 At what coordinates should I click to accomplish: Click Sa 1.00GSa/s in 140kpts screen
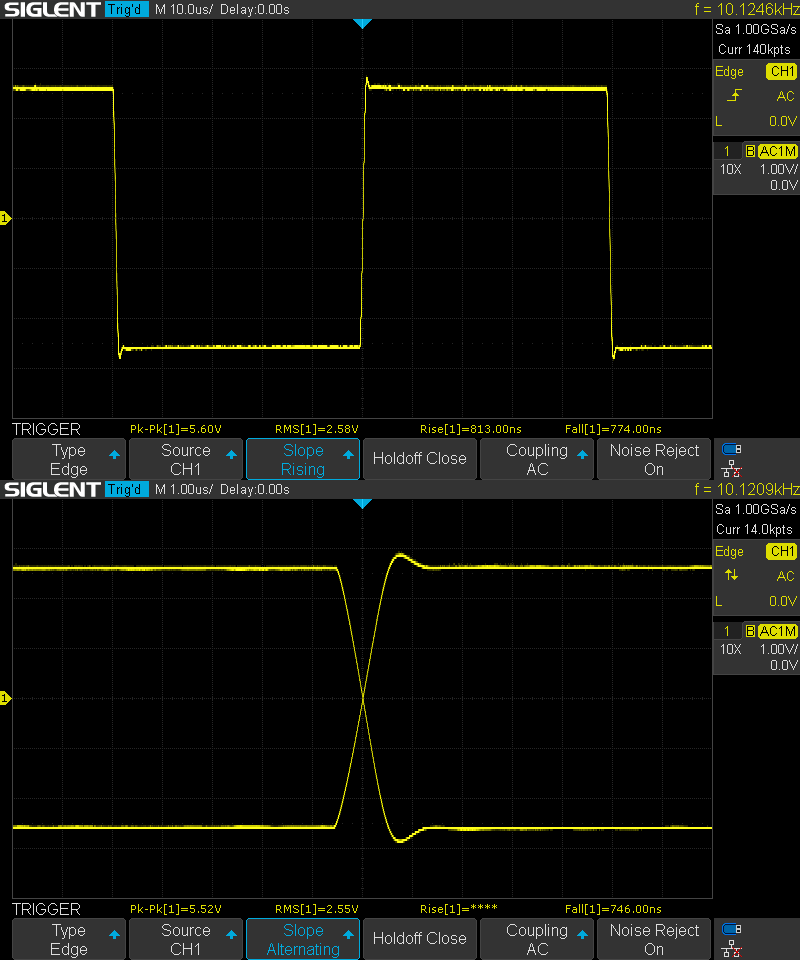tap(756, 29)
